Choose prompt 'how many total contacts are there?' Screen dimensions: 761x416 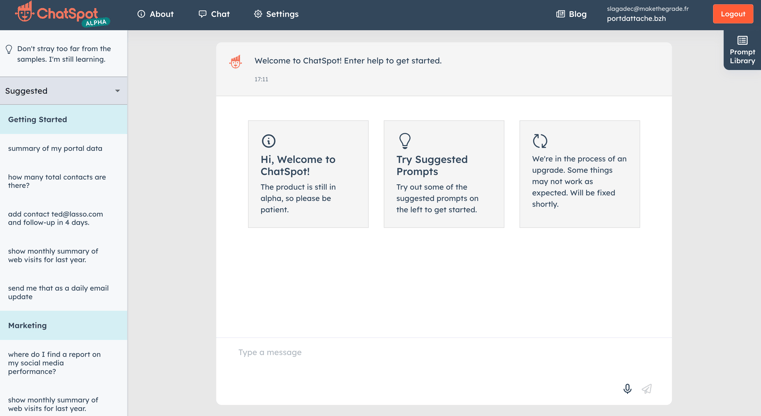[x=57, y=181]
